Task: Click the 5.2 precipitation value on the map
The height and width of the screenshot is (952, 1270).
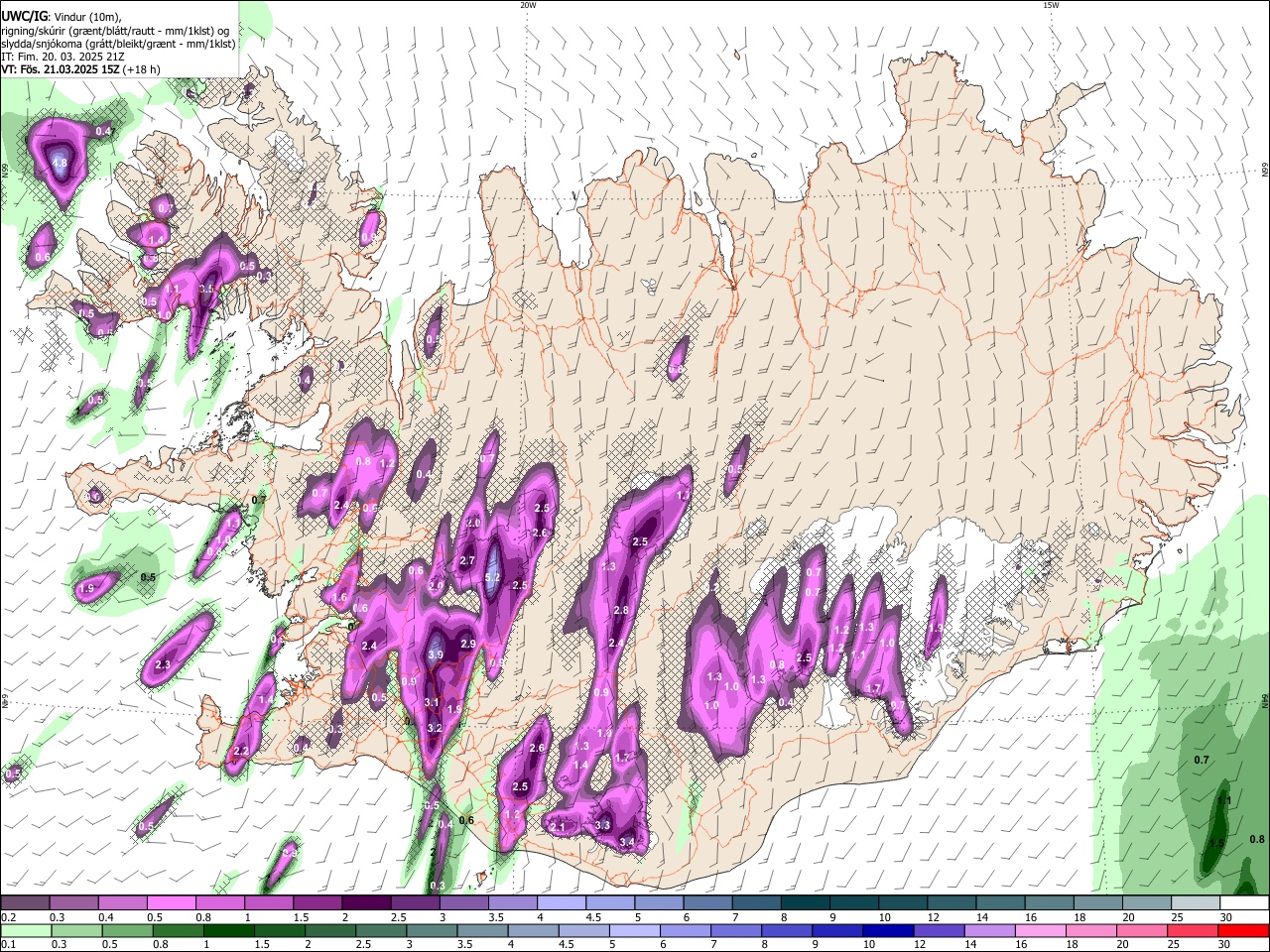Action: pyautogui.click(x=492, y=578)
